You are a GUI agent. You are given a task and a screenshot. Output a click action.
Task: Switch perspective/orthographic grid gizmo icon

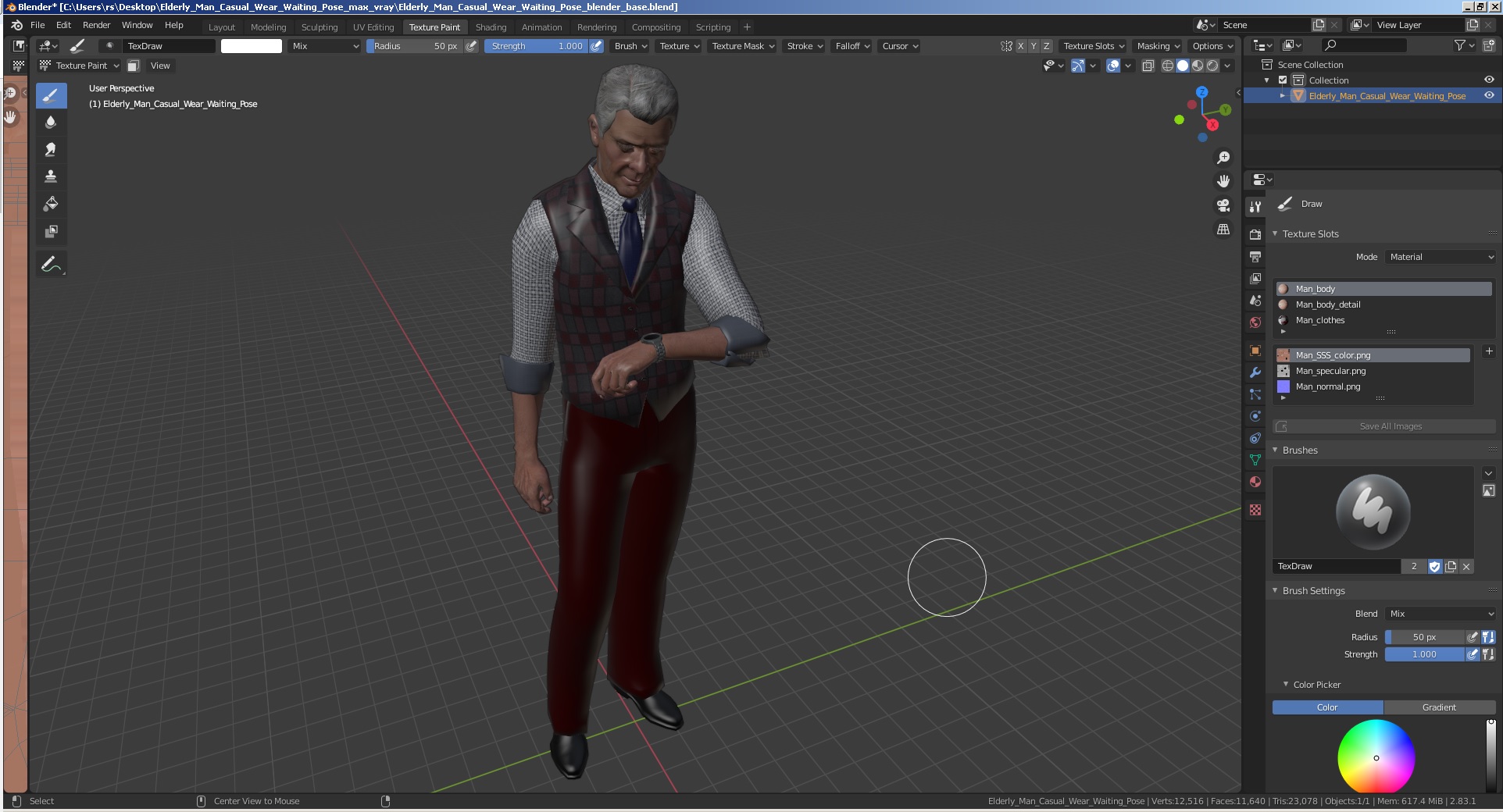click(1223, 230)
